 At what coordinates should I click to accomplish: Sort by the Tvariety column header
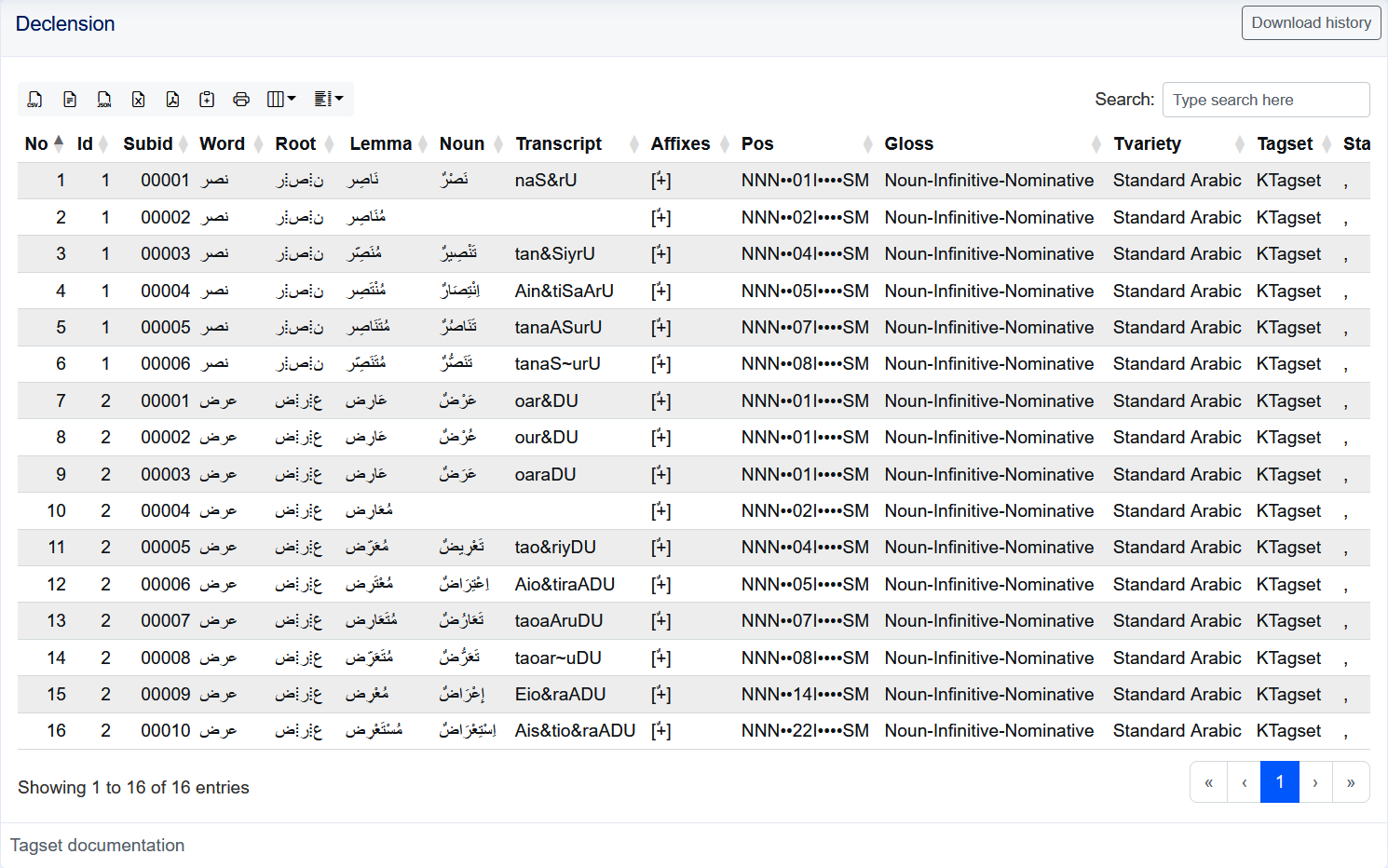(x=1178, y=143)
